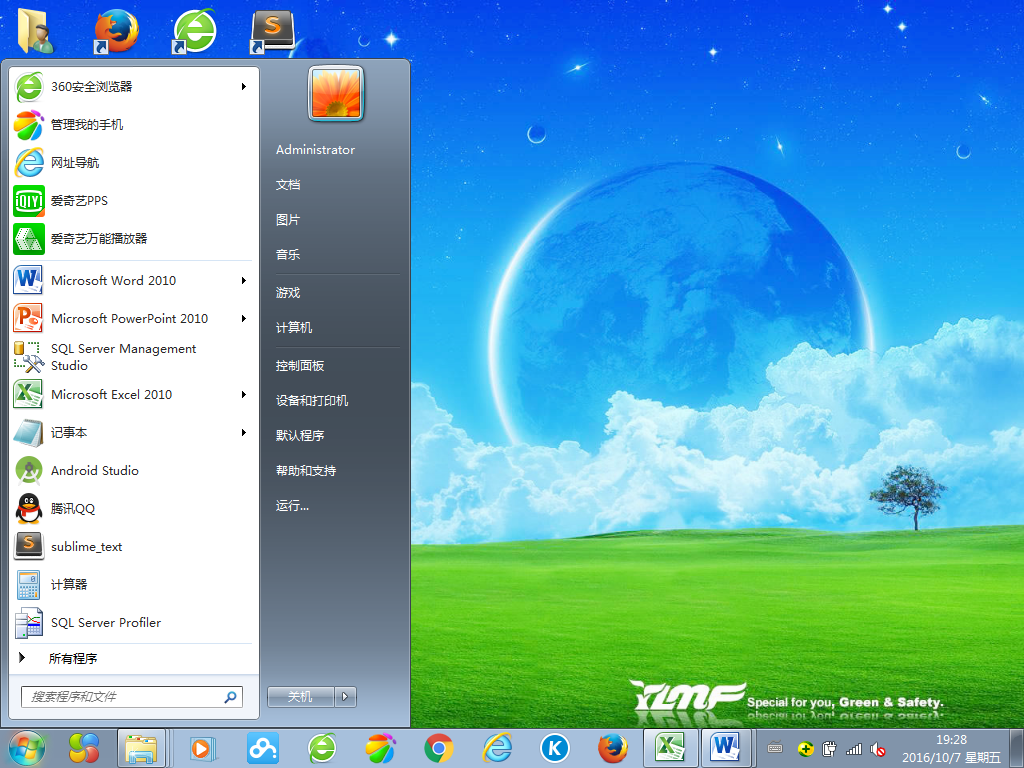Open 360 browser desktop shortcut

tap(194, 30)
